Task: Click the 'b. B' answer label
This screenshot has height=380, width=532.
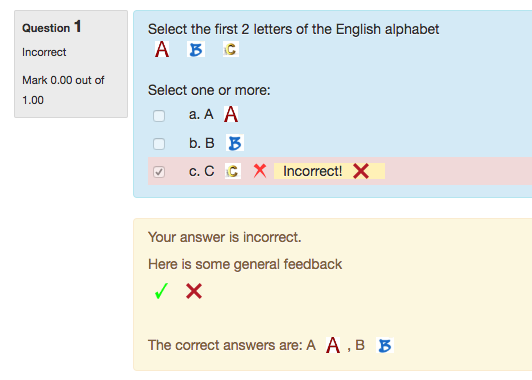Action: (x=202, y=143)
